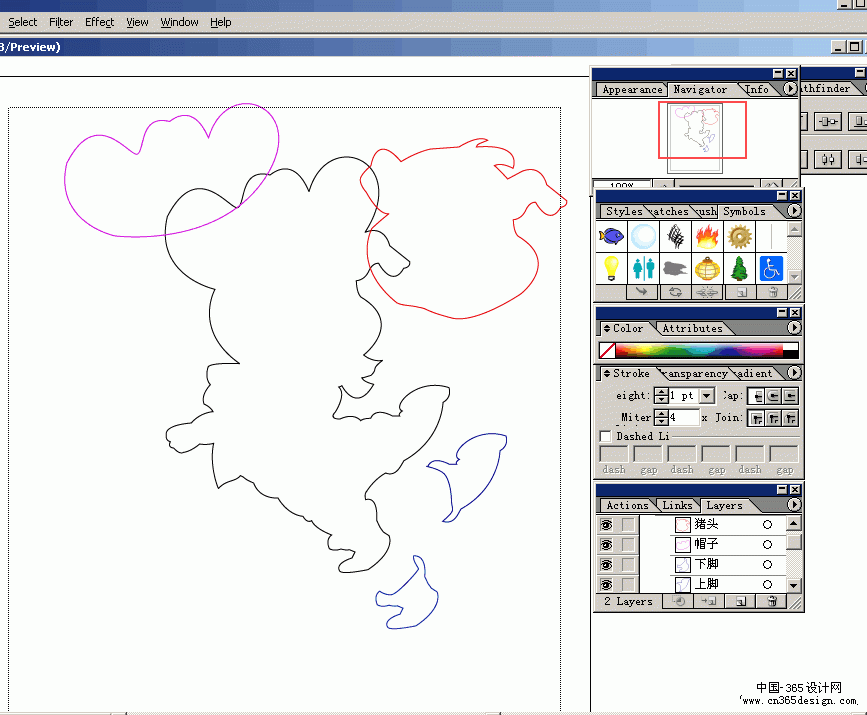Select the fire flame symbol
This screenshot has height=715, width=867.
coord(707,237)
